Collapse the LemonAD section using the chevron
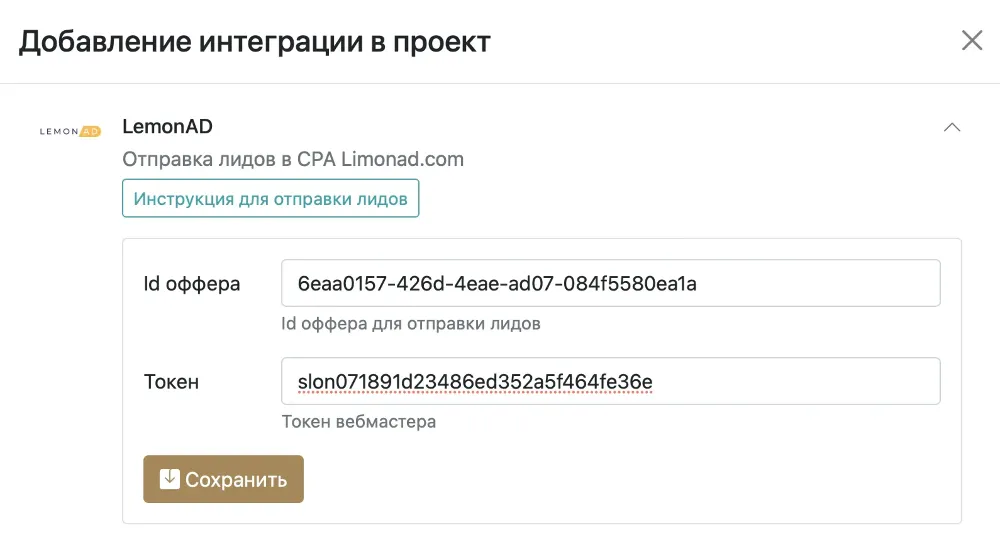The height and width of the screenshot is (537, 1000). click(952, 127)
